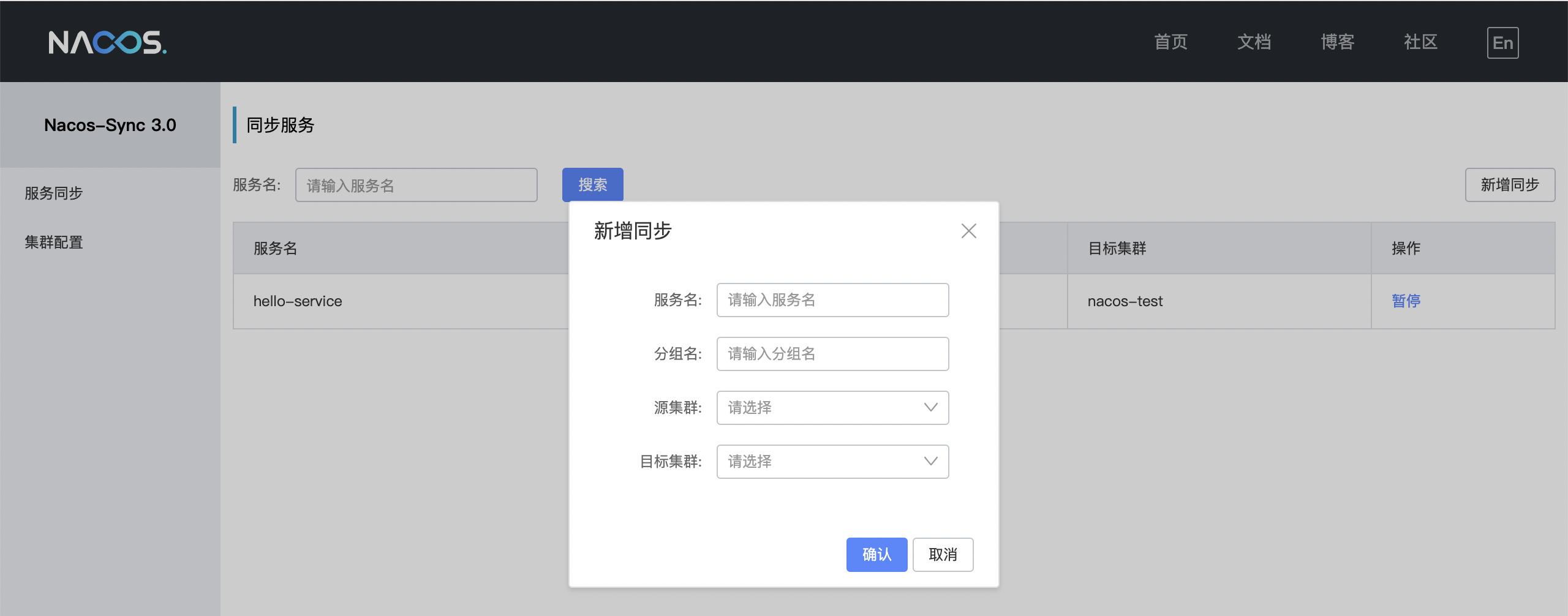Click 取消 in the dialog

click(x=943, y=555)
